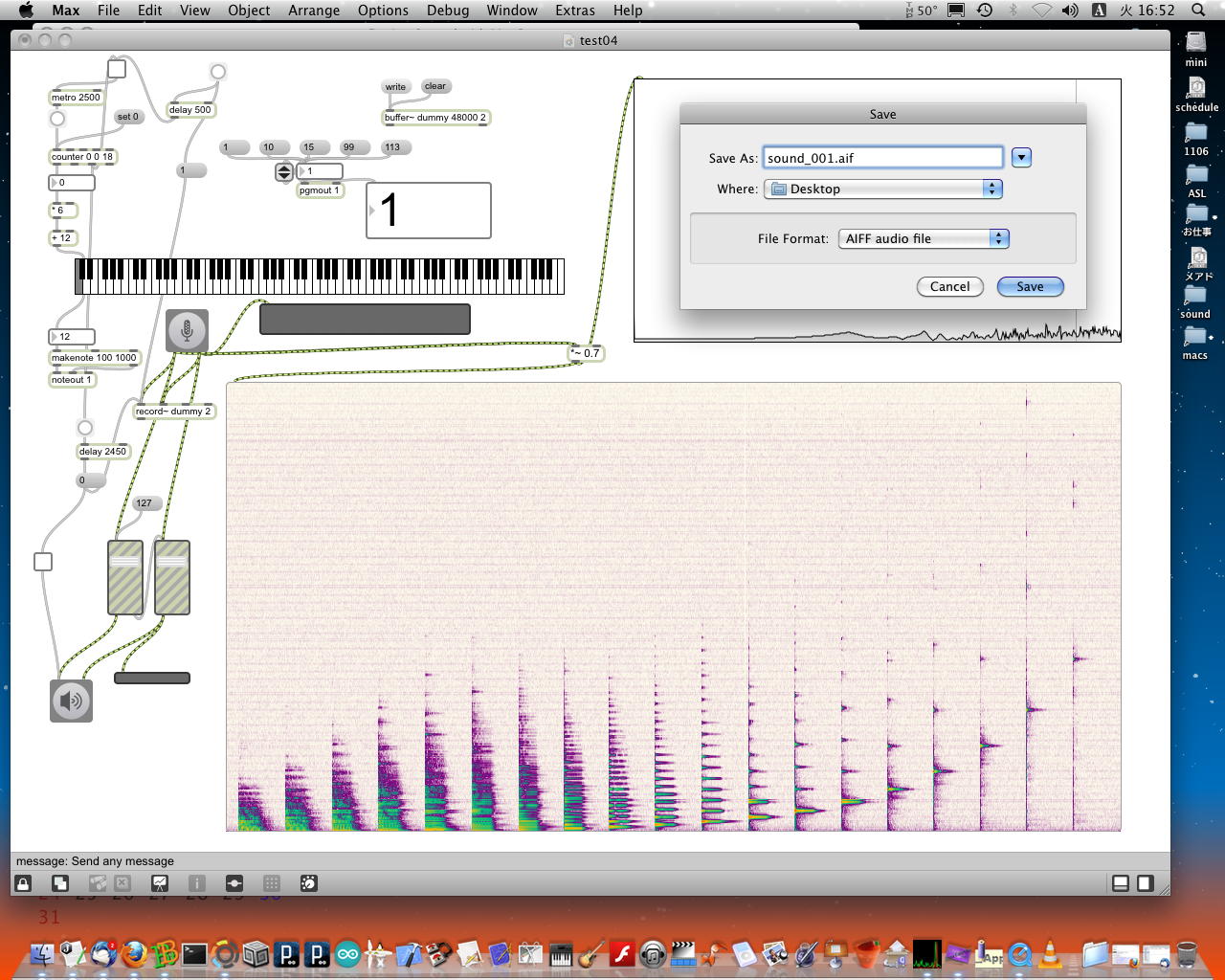1225x980 pixels.
Task: Open Spotlight search in the menu bar
Action: (1198, 11)
